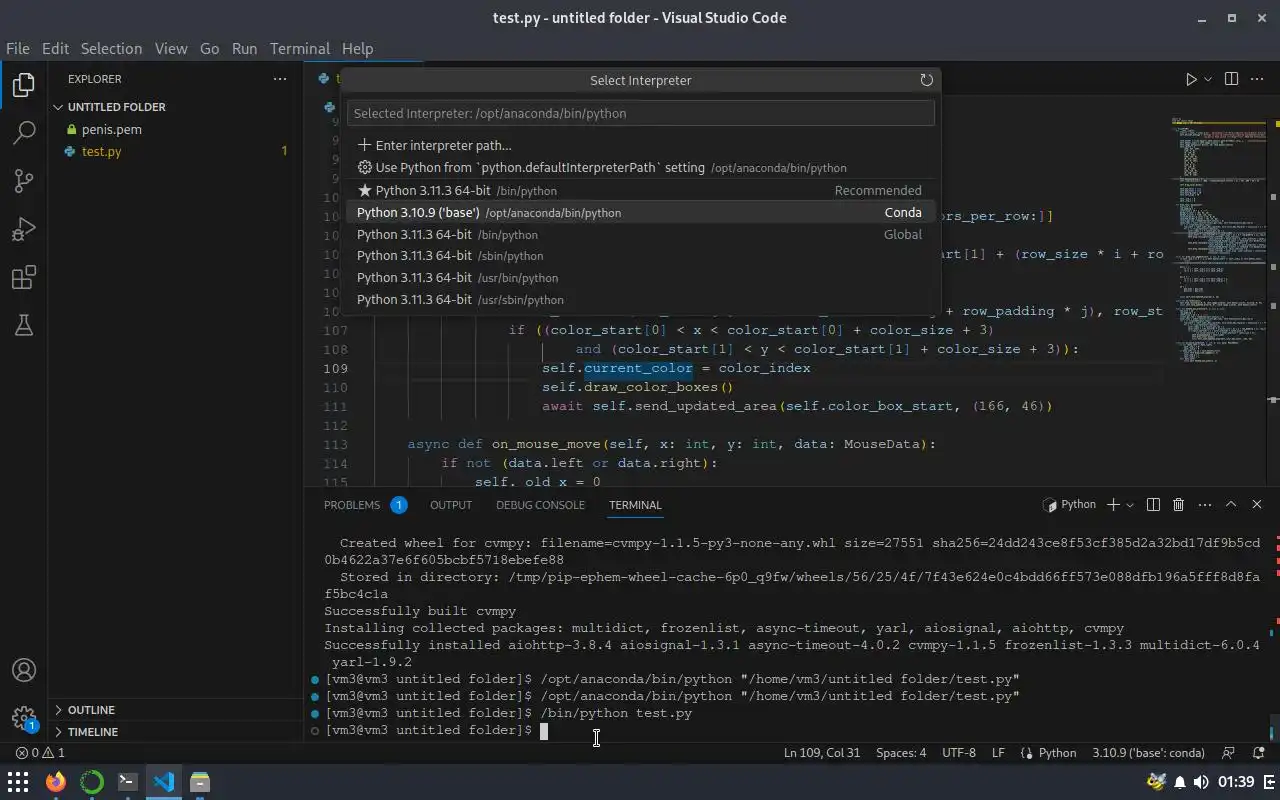
Task: Click the Explorer more actions ellipsis
Action: pos(280,79)
